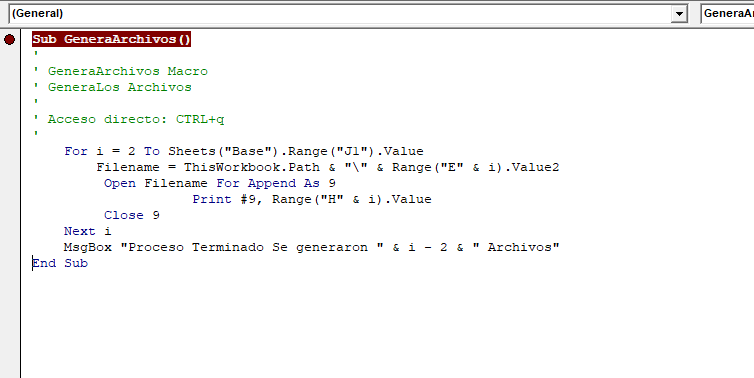Viewport: 754px width, 378px height.
Task: Open the (General) object dropdown arrow
Action: [x=679, y=13]
